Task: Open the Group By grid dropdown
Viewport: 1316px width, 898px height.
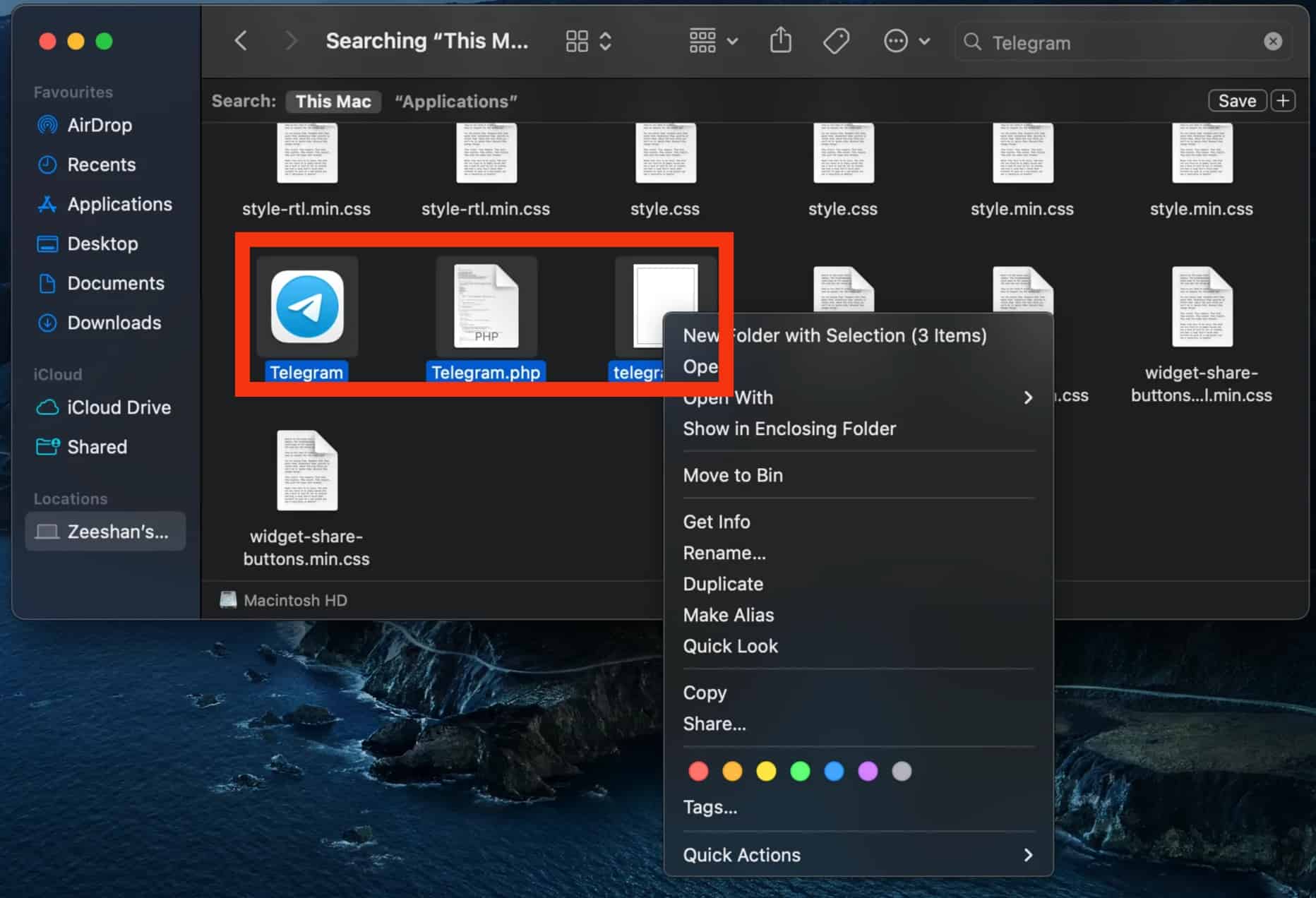Action: coord(714,41)
